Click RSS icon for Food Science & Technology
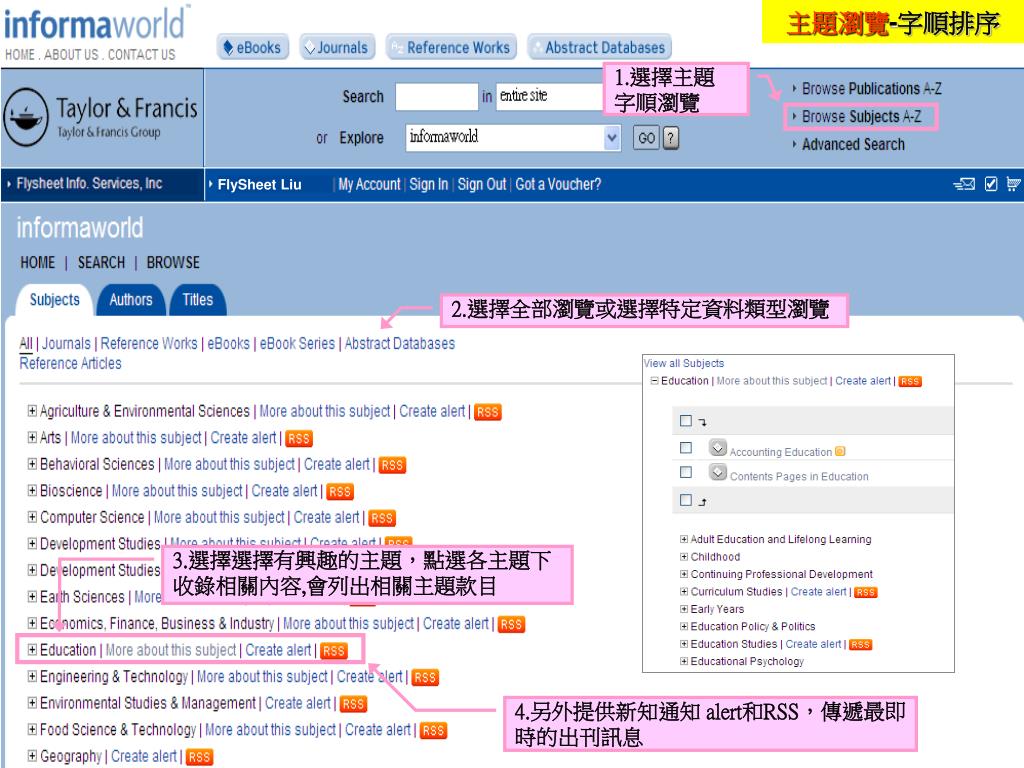Screen dimensions: 1024x768 433,731
